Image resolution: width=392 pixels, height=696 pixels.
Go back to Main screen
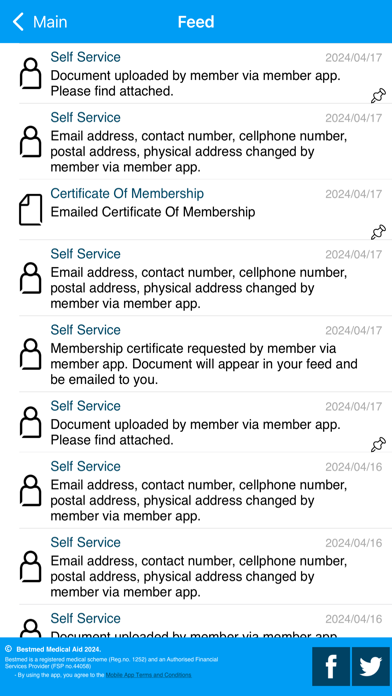(x=40, y=22)
